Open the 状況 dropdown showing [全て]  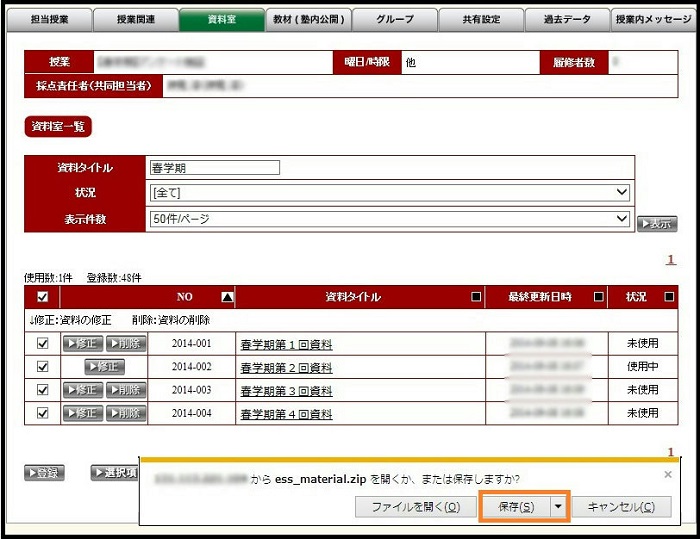coord(389,192)
